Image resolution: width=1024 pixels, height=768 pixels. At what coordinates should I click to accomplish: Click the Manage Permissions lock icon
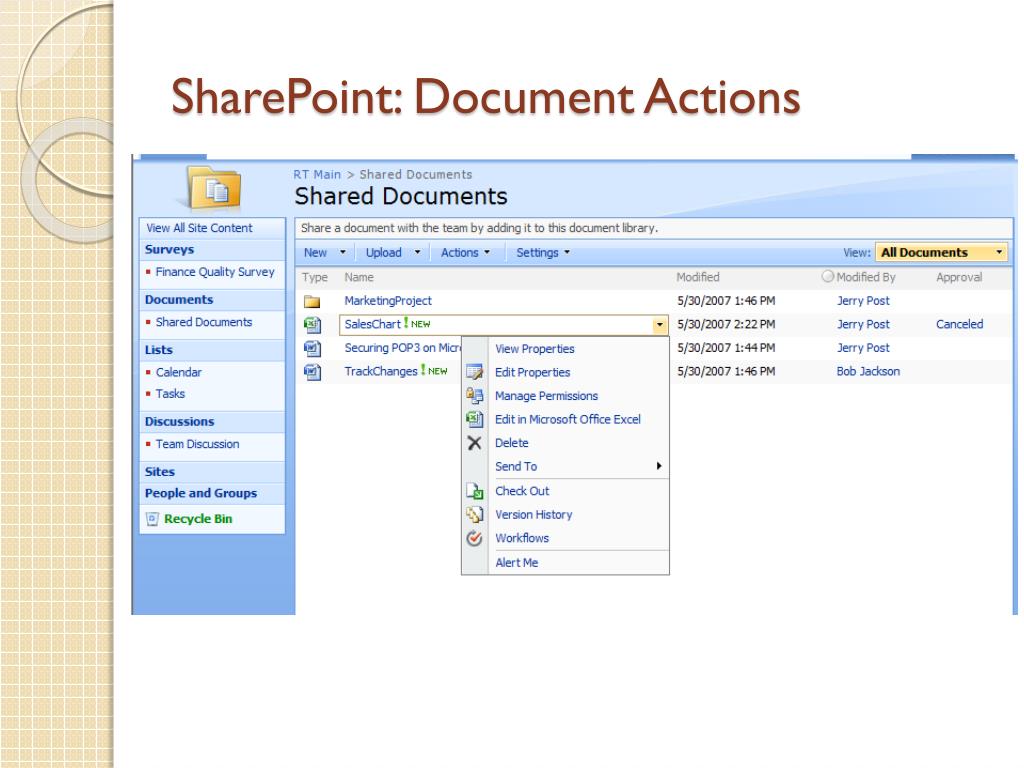tap(474, 396)
